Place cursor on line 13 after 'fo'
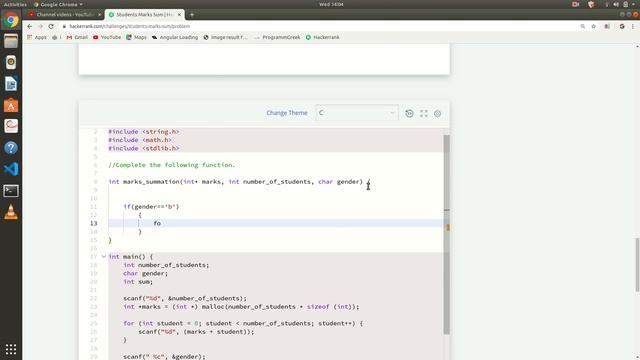The image size is (640, 360). click(161, 223)
